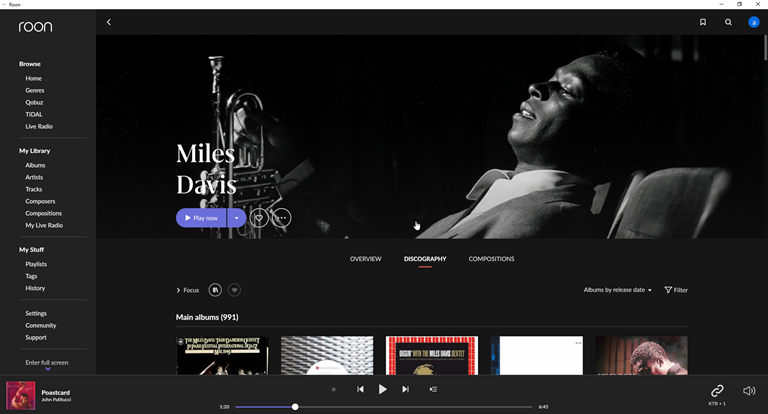Select the Discography tab
The width and height of the screenshot is (768, 414).
click(x=425, y=259)
